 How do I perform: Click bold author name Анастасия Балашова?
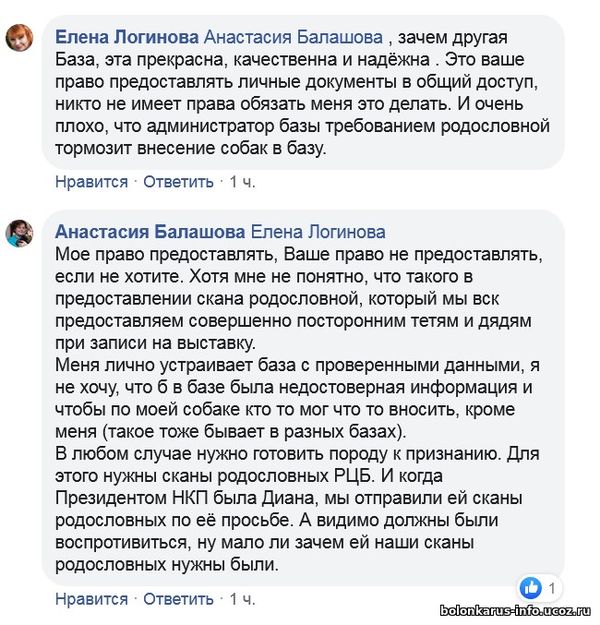[x=150, y=232]
